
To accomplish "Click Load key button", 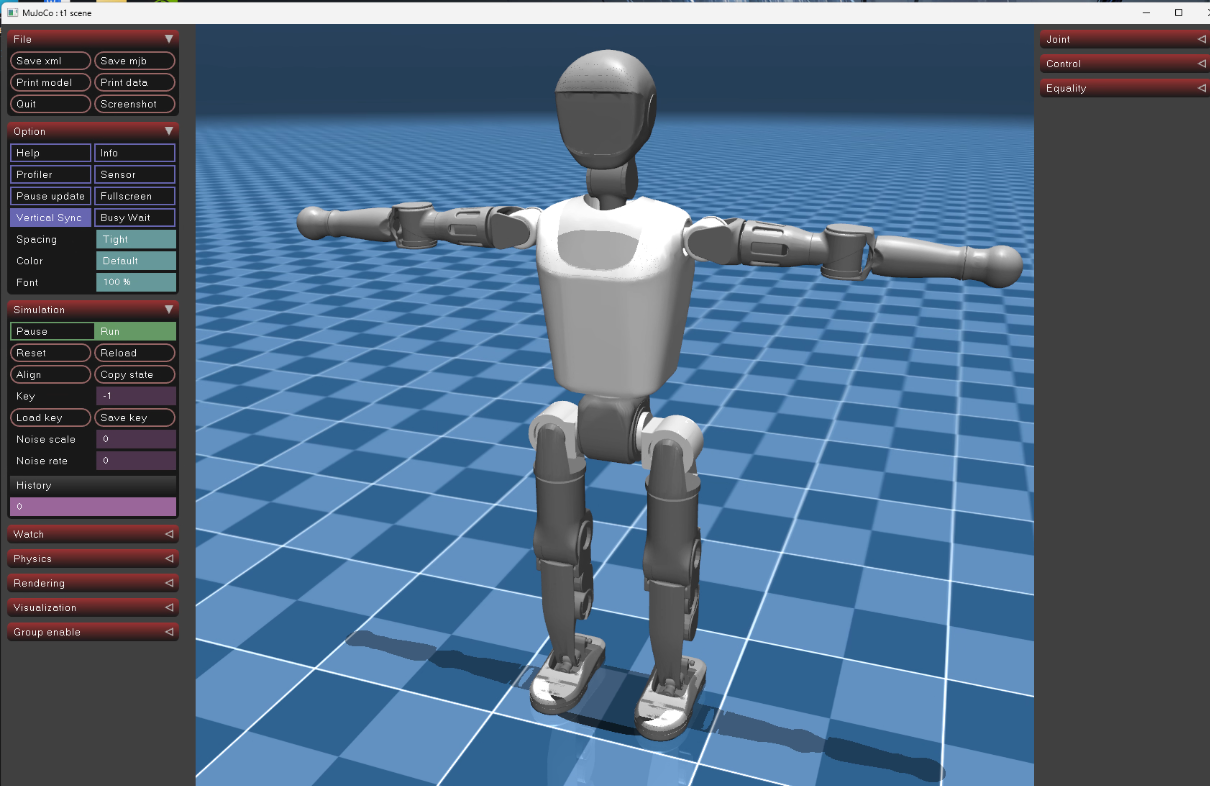I will pyautogui.click(x=51, y=418).
